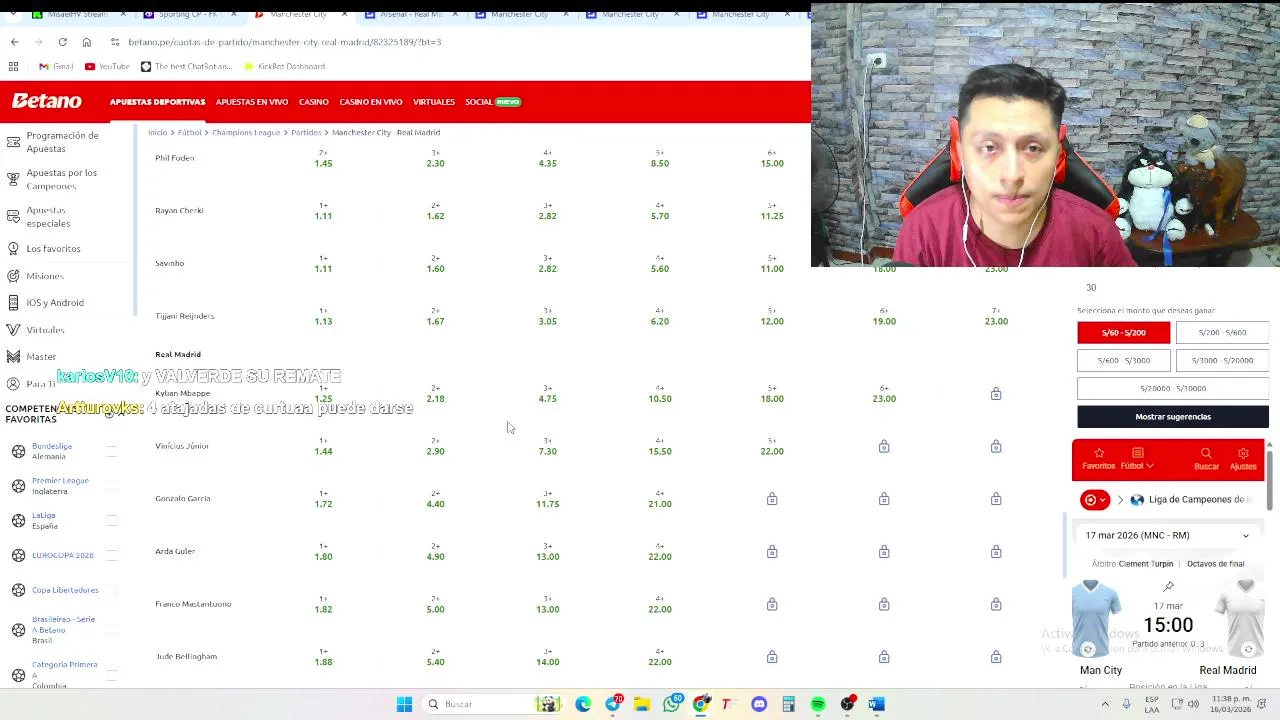Select Tijjani Reijnders 7+ odds 23.00

coord(996,317)
